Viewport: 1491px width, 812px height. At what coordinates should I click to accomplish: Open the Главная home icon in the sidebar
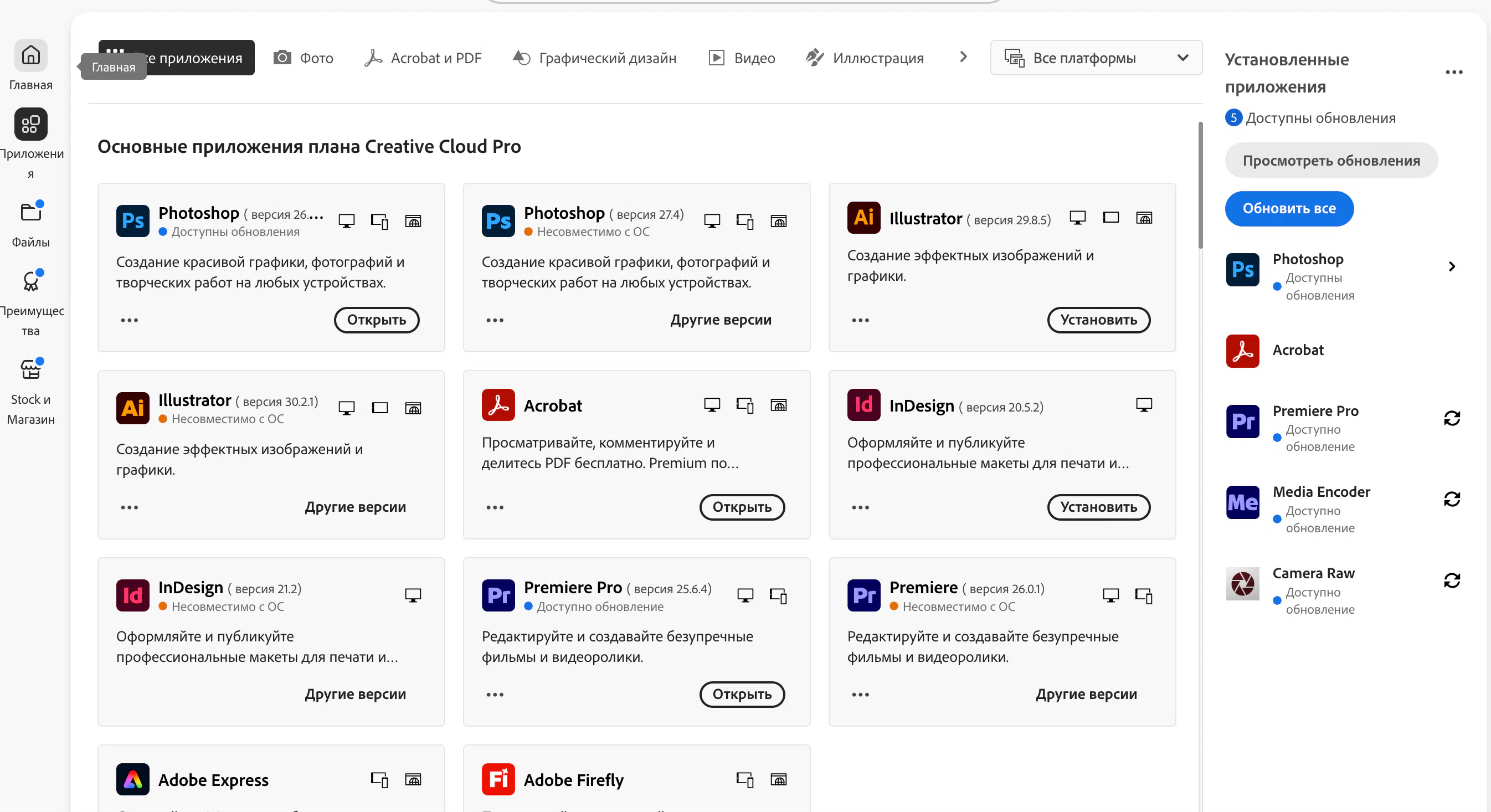coord(30,55)
